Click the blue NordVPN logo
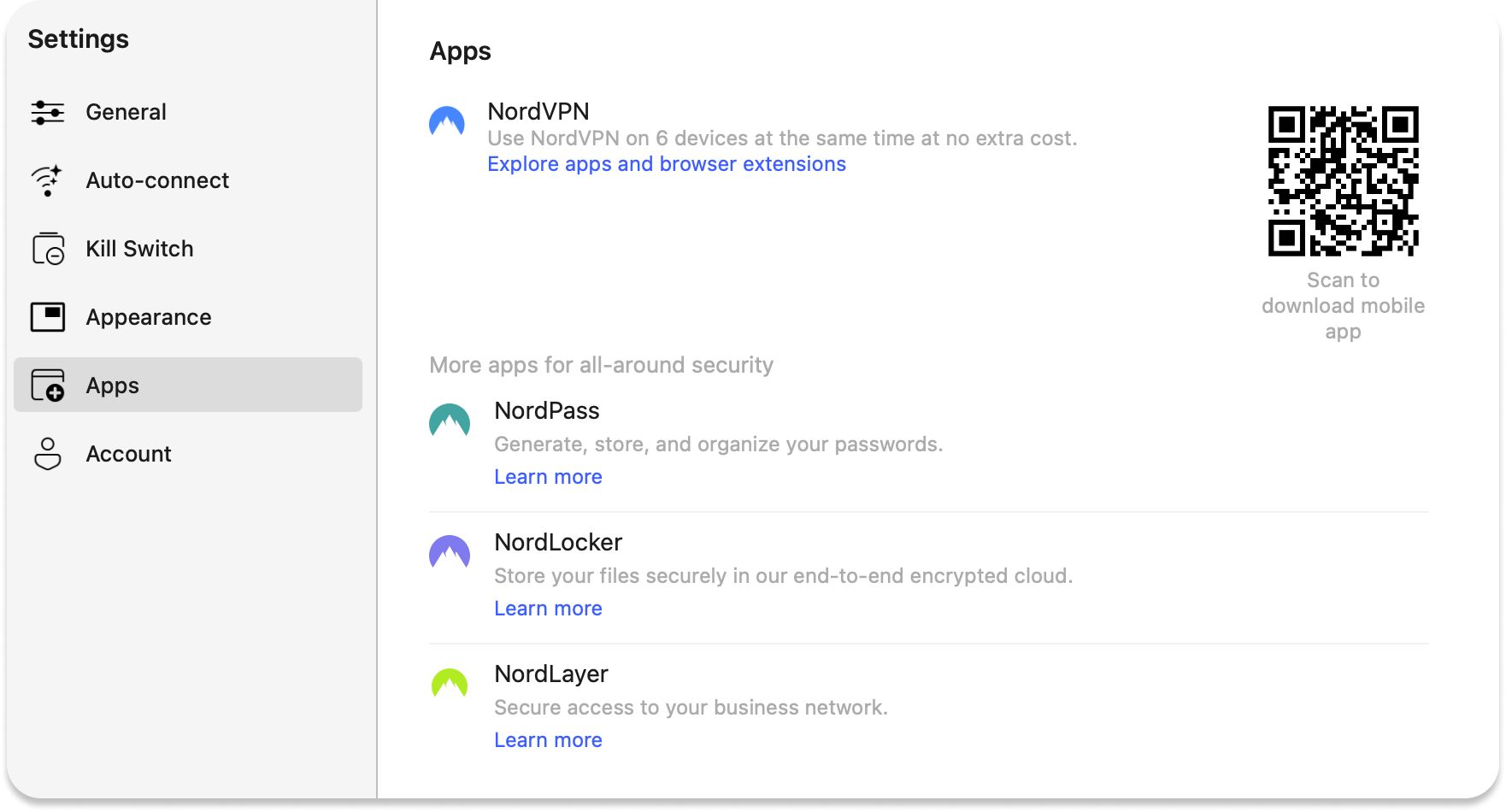Viewport: 1506px width, 812px height. 447,121
